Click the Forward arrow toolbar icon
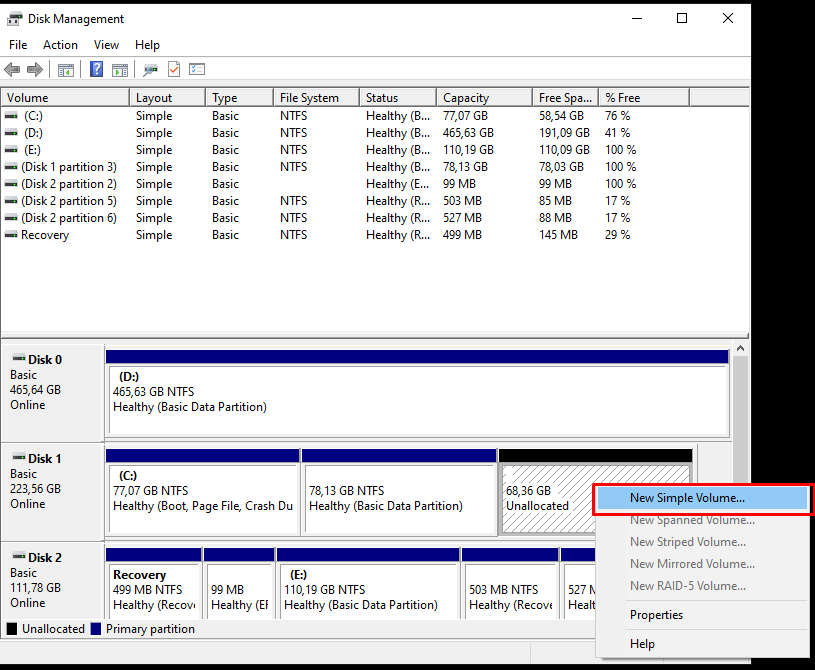Viewport: 815px width, 670px height. [x=35, y=69]
